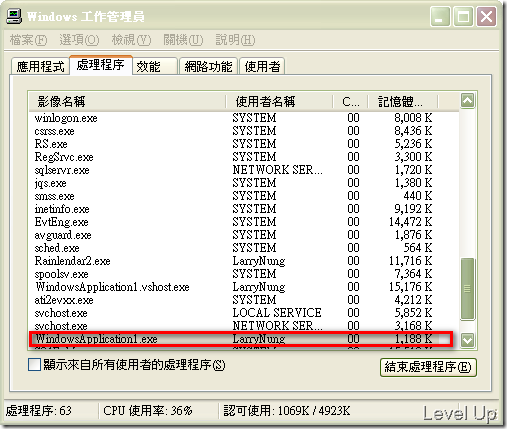The width and height of the screenshot is (507, 429).
Task: Enable 顯示來自所有使用者的處理程序 checkbox
Action: [x=34, y=365]
